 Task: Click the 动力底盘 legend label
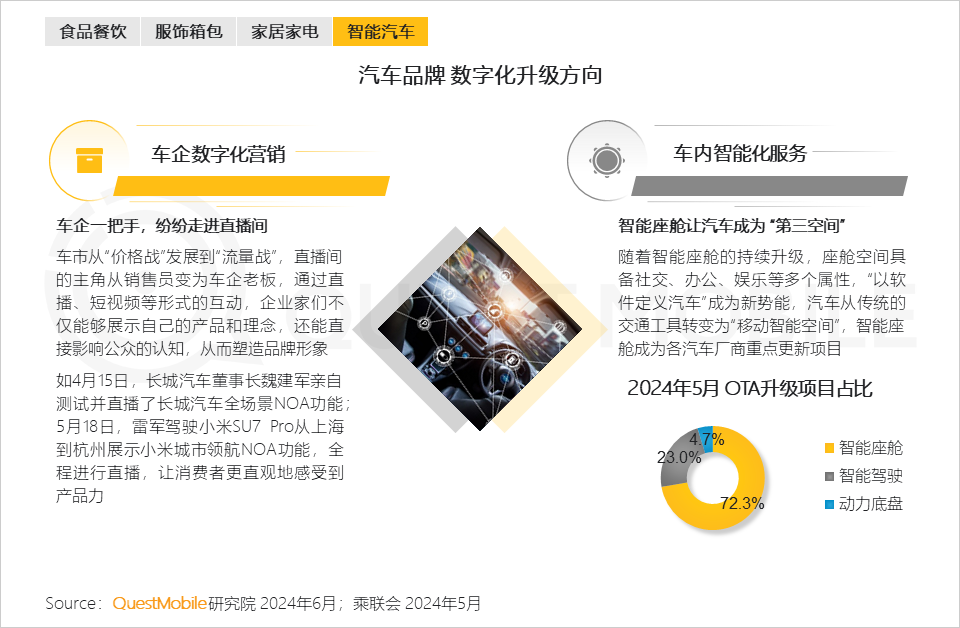[x=871, y=504]
